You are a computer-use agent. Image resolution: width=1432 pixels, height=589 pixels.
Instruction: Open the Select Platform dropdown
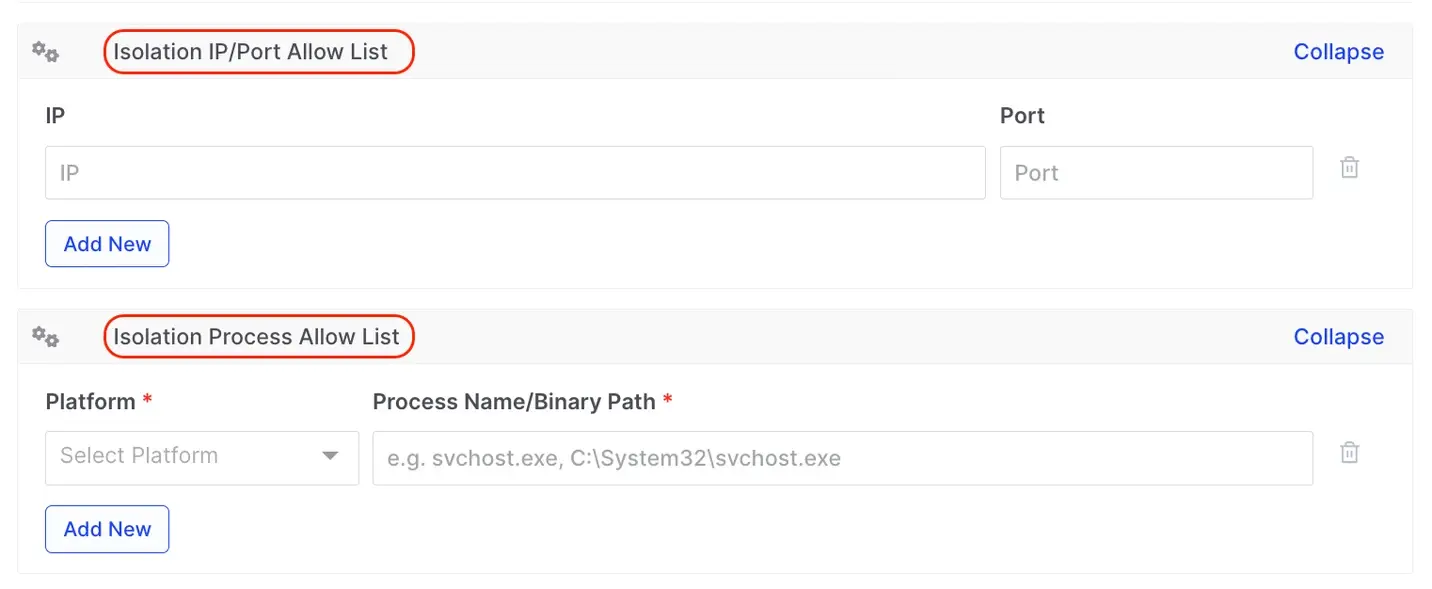tap(190, 457)
